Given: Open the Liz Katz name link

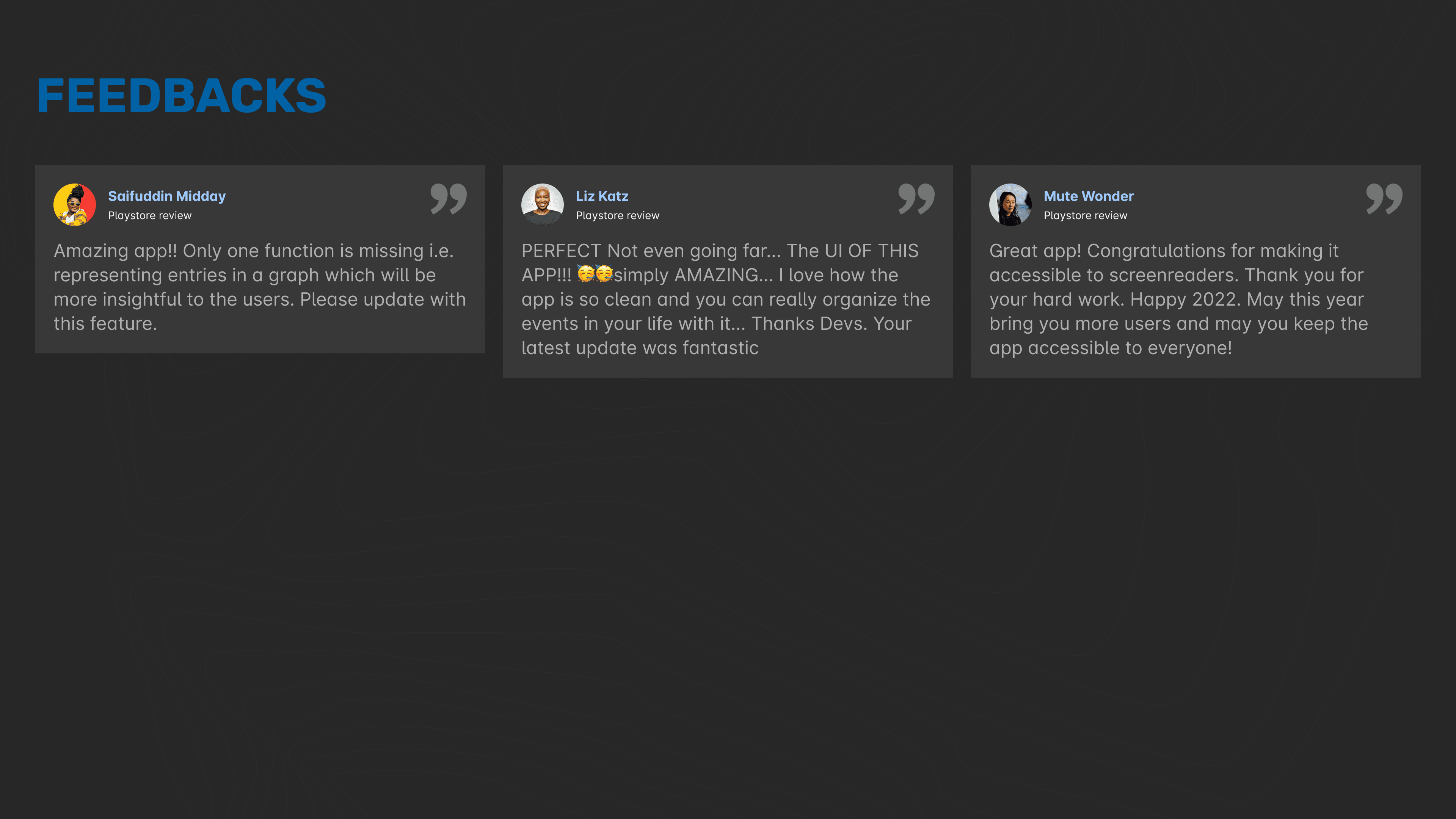Looking at the screenshot, I should click(602, 196).
